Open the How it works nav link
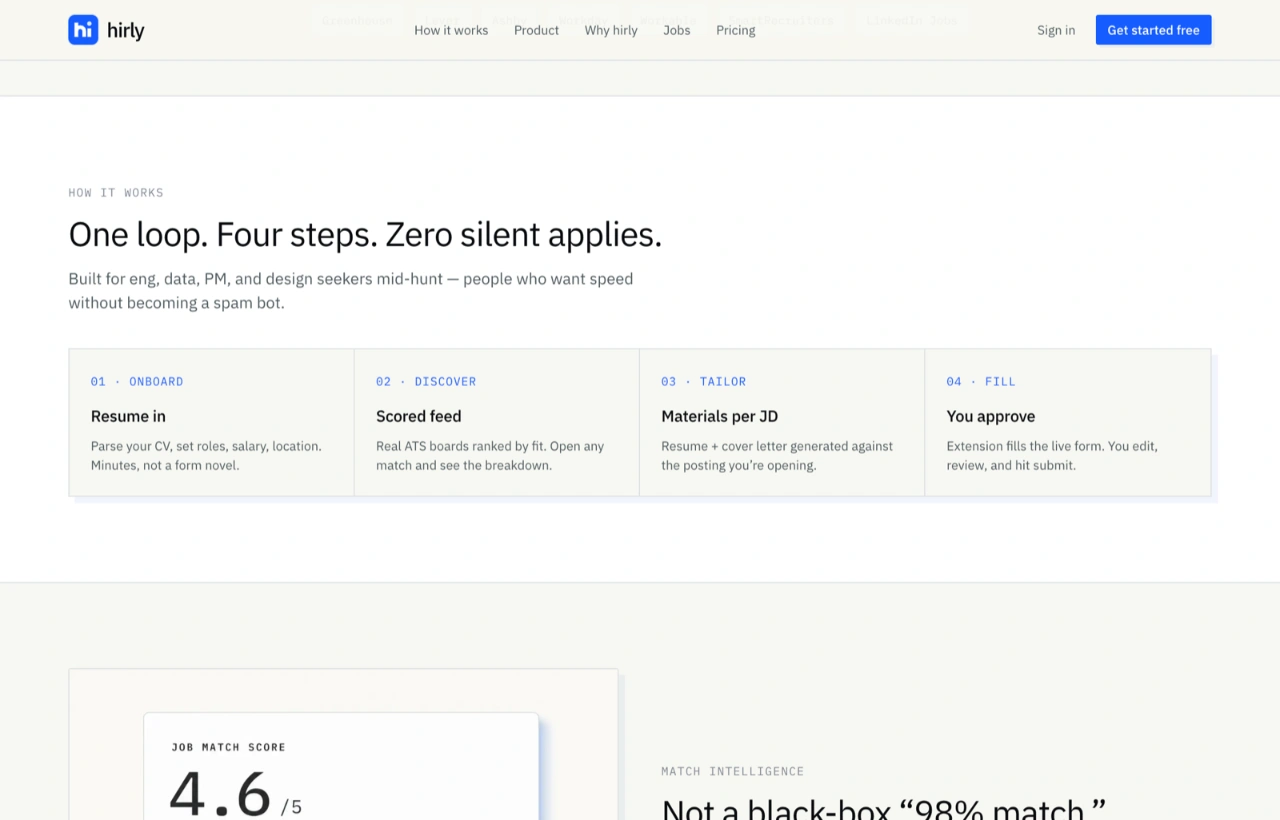This screenshot has height=820, width=1280. (x=451, y=30)
